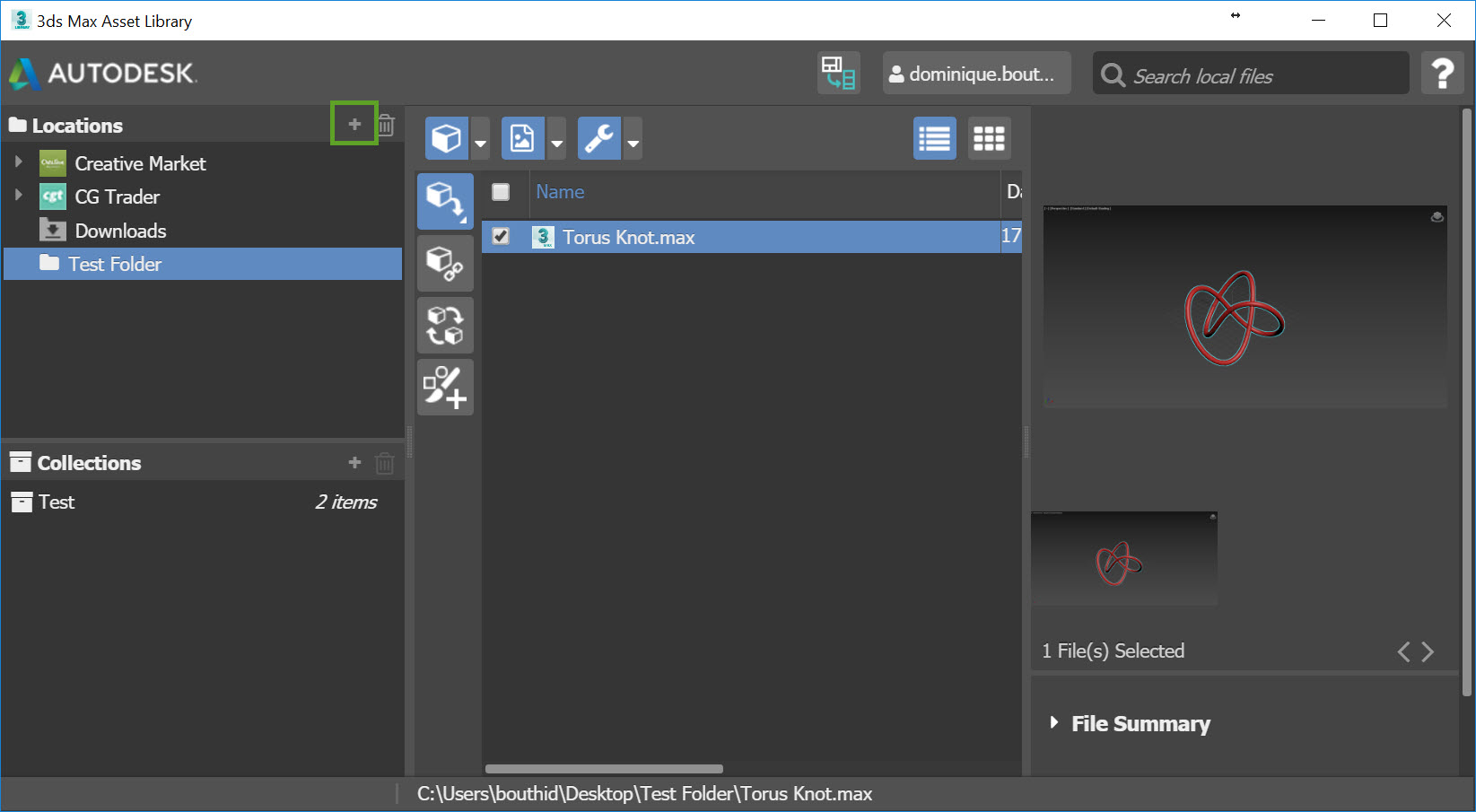Click the '17' date cell of Torus Knot.max

1011,236
